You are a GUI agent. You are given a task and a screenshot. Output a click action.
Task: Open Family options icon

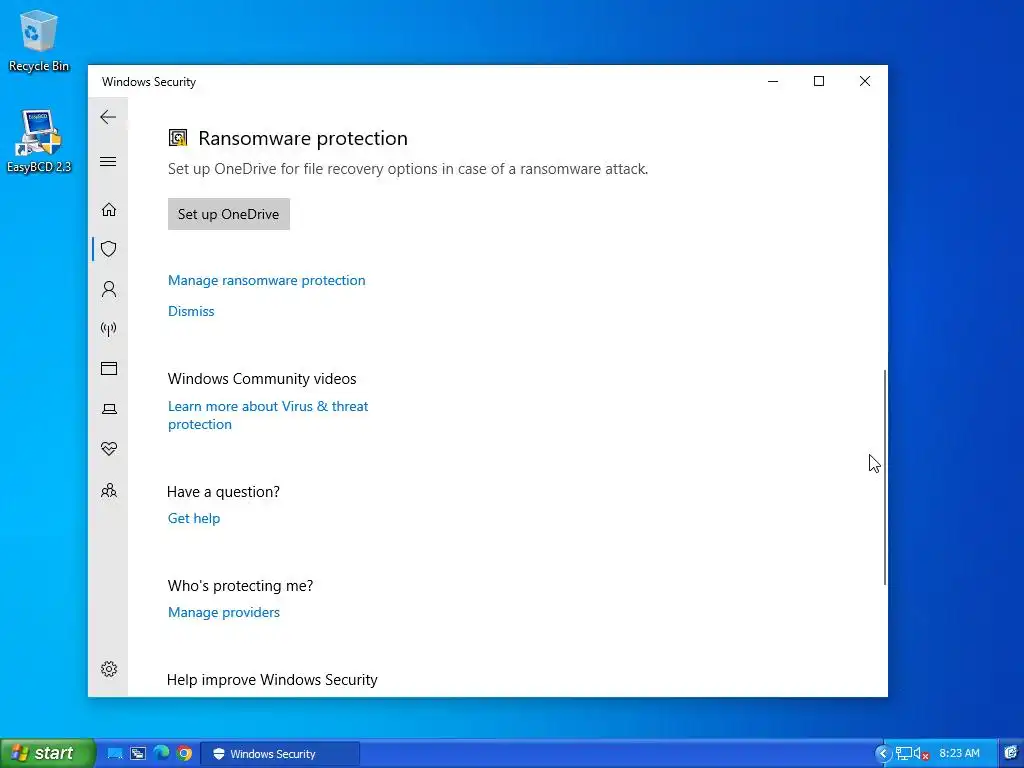click(108, 490)
